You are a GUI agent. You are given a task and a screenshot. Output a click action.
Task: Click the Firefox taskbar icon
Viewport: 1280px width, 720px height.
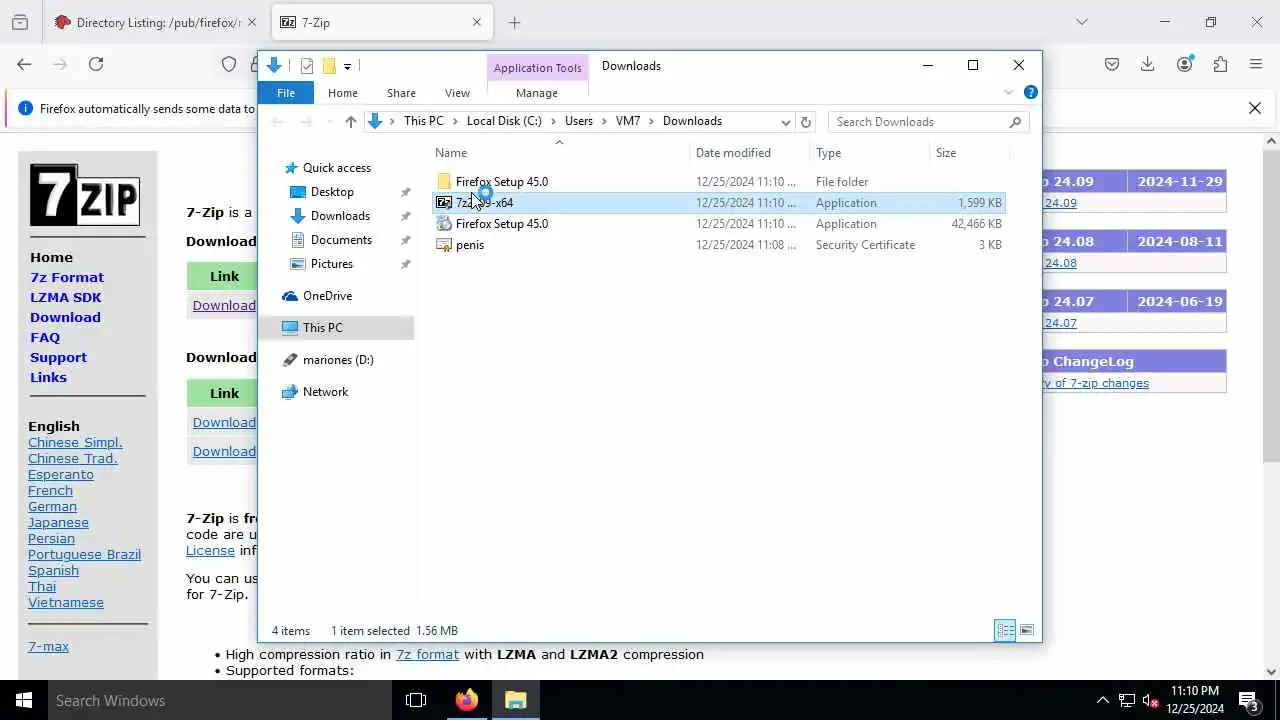point(466,700)
